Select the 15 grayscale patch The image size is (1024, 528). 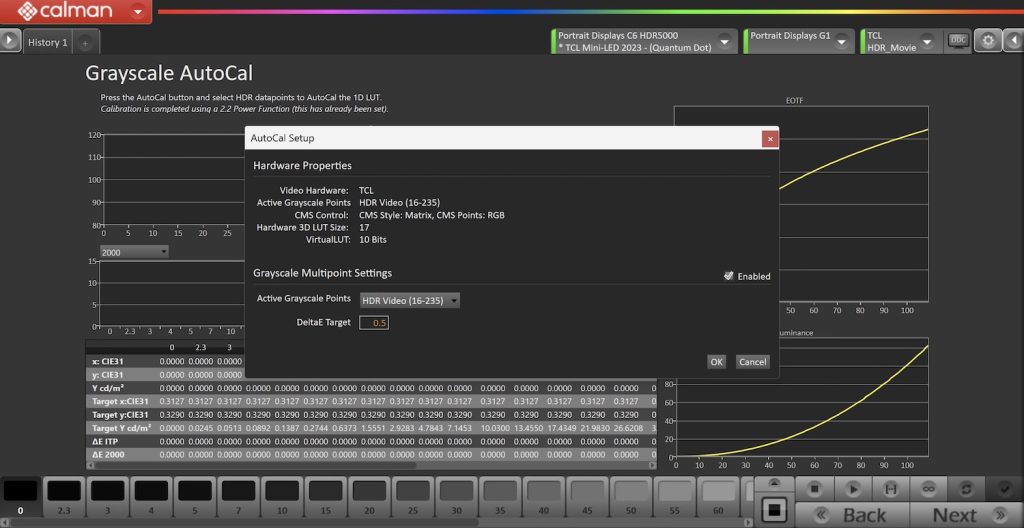tap(325, 497)
